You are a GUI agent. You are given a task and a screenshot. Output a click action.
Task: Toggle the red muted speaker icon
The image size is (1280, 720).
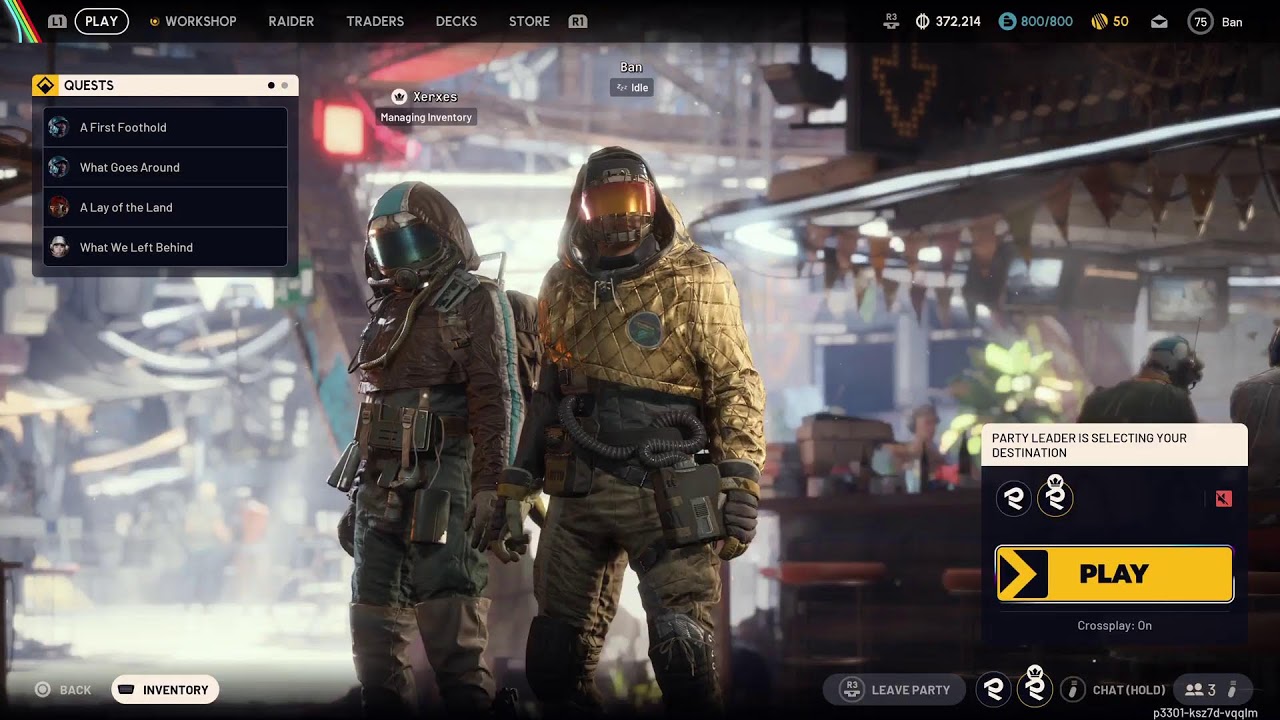point(1224,499)
